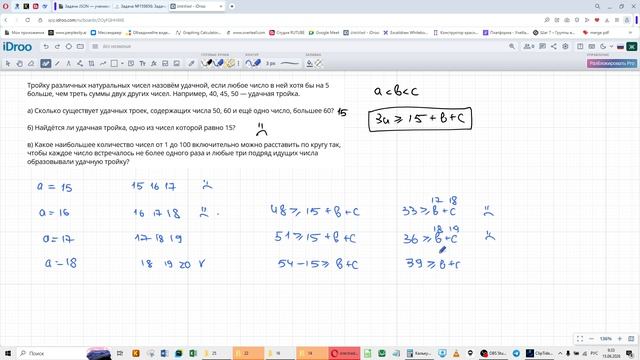The image size is (640, 360).
Task: Toggle dark mode moon icon
Action: point(603,47)
